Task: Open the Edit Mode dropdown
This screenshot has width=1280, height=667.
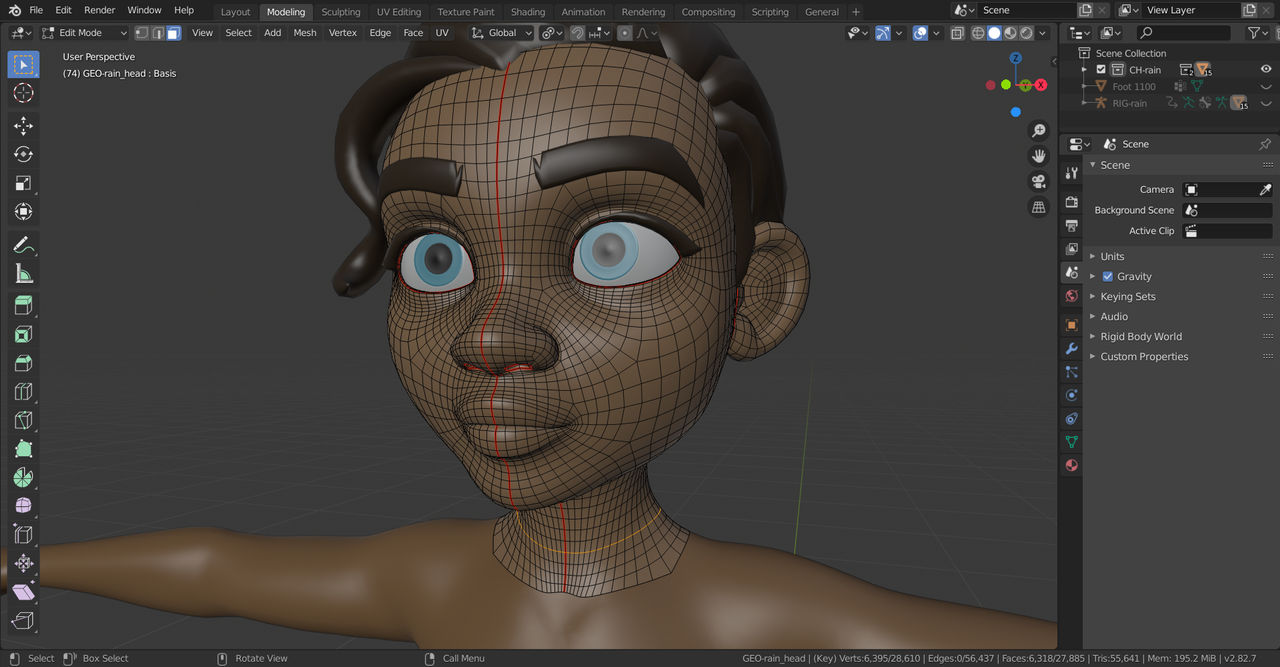Action: point(85,33)
